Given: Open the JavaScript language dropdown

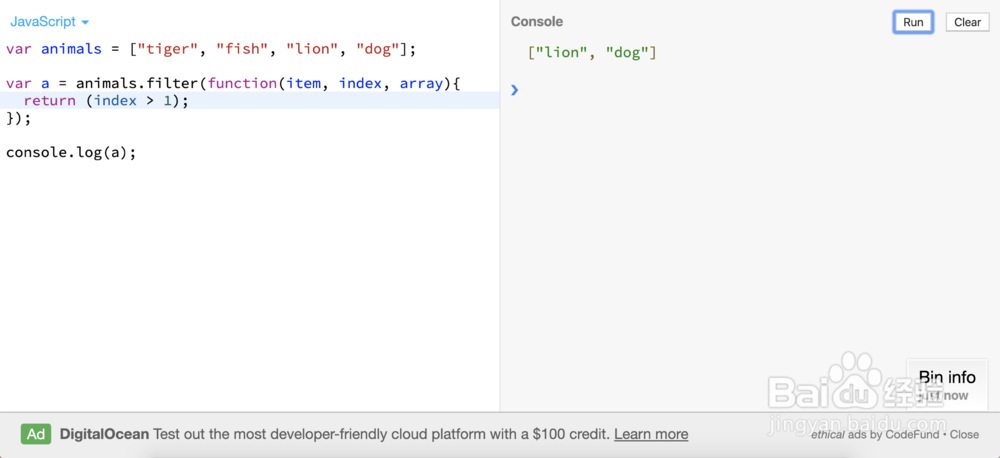Looking at the screenshot, I should point(49,22).
